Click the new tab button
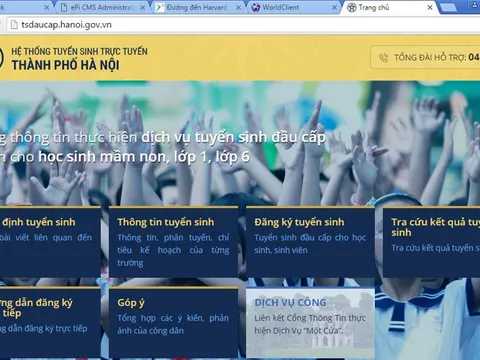This screenshot has width=480, height=360. [x=448, y=8]
